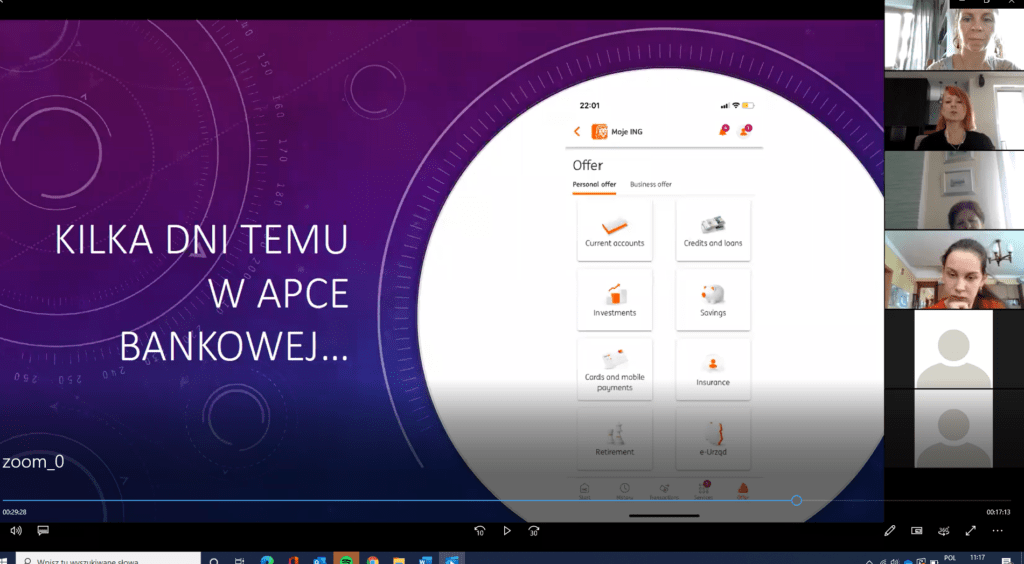Click the 22:01 phone clock
This screenshot has height=564, width=1024.
click(x=589, y=106)
